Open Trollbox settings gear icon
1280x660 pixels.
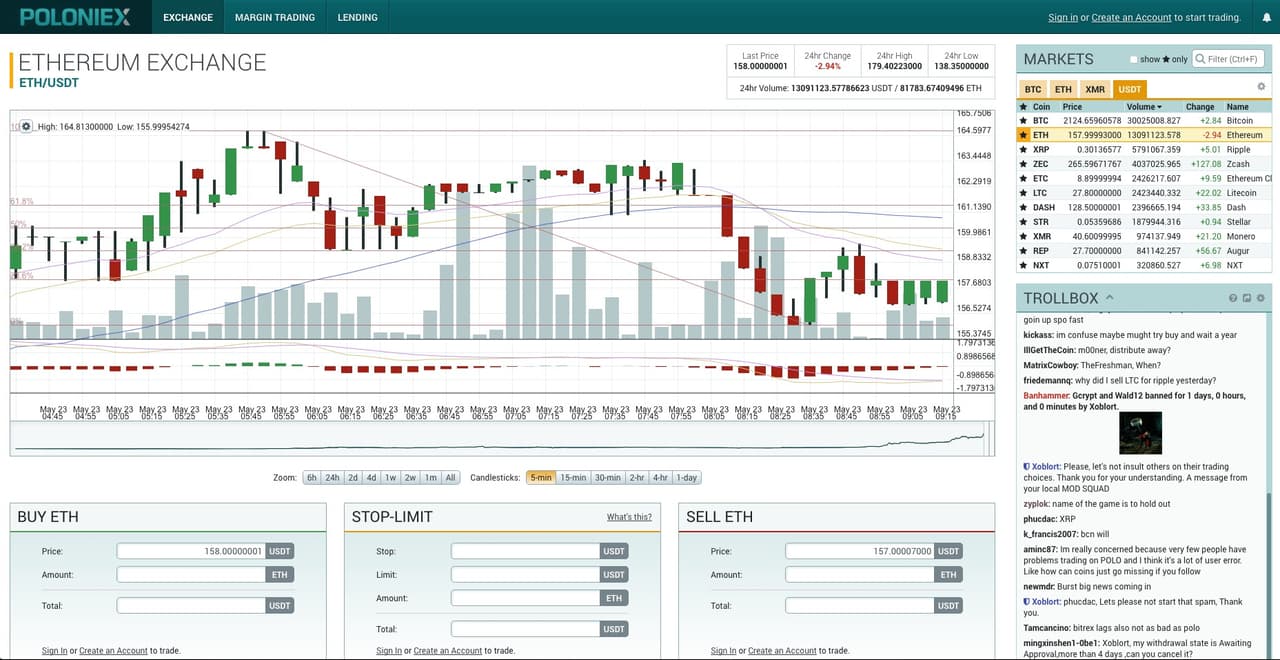(1261, 298)
